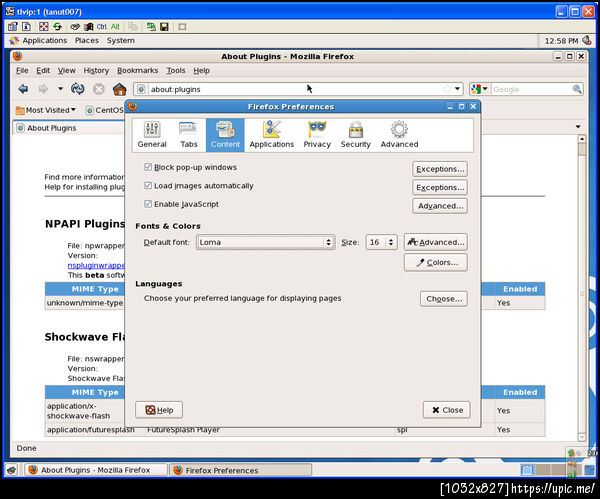Click the Firefox back arrow button
This screenshot has width=600, height=499.
coord(23,89)
